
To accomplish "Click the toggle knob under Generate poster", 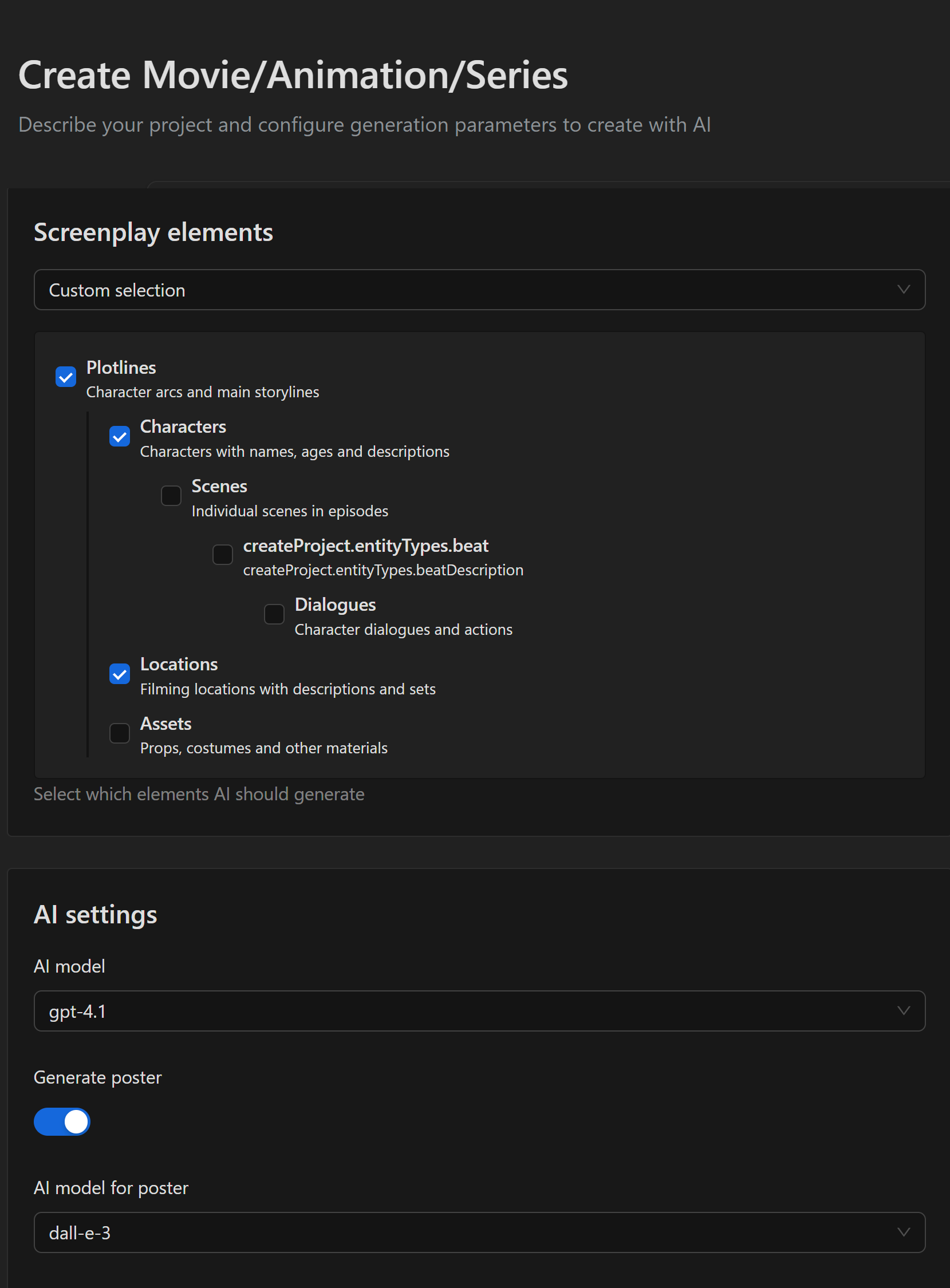I will [76, 1121].
